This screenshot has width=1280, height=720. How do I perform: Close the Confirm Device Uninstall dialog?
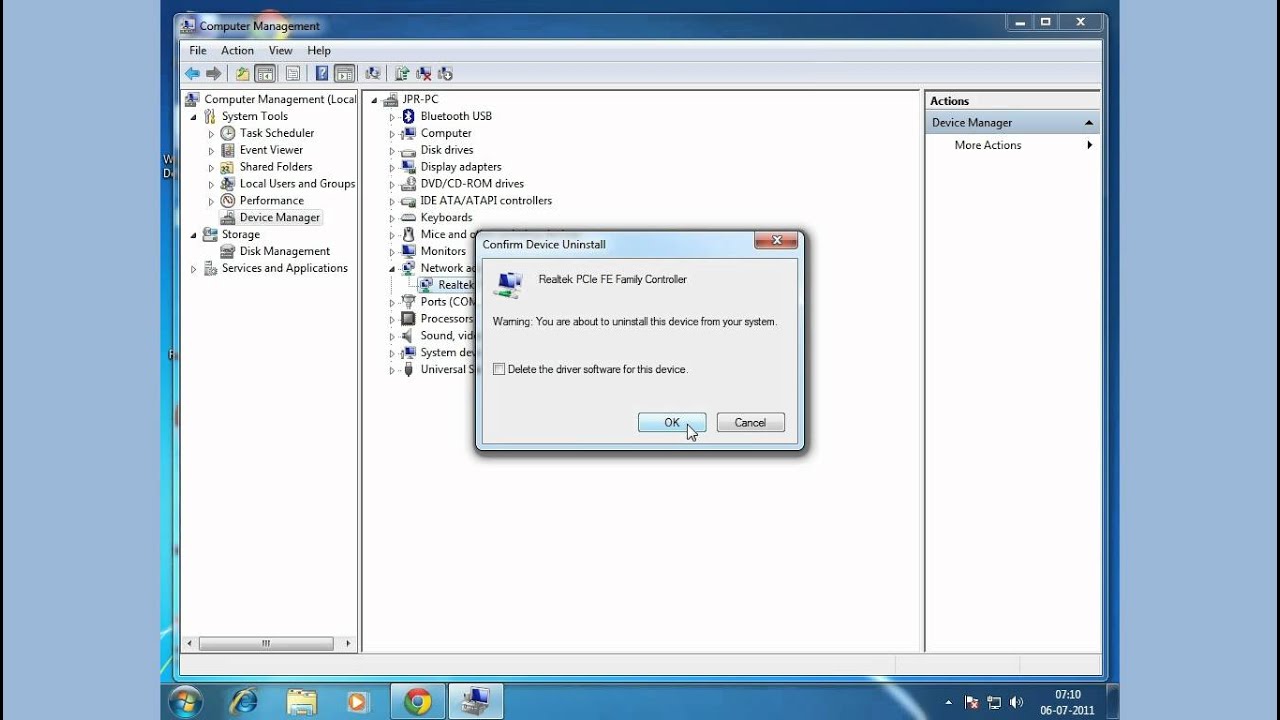pos(776,241)
